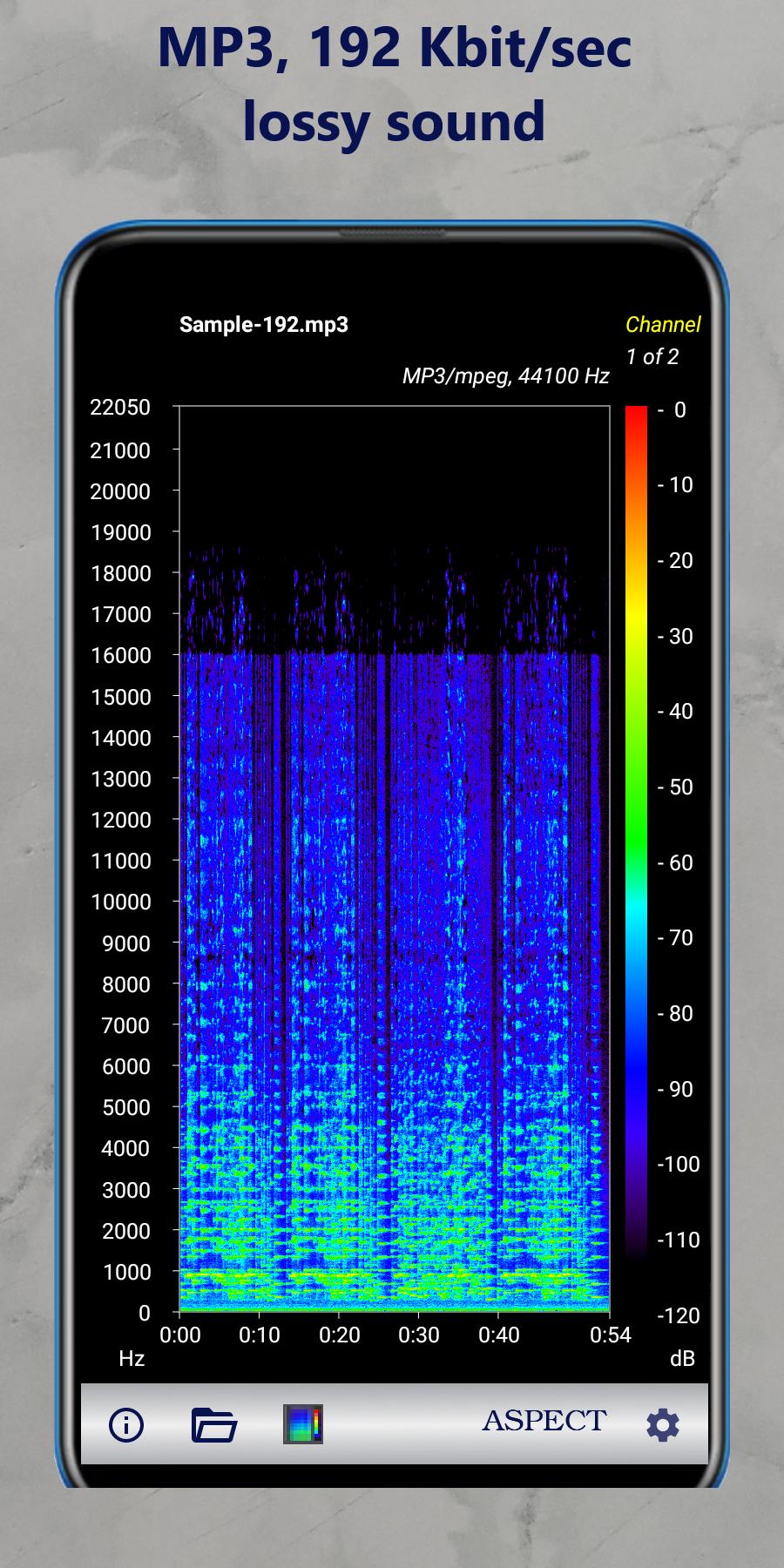
Task: Tap the ASPECT logo text
Action: click(x=544, y=1420)
